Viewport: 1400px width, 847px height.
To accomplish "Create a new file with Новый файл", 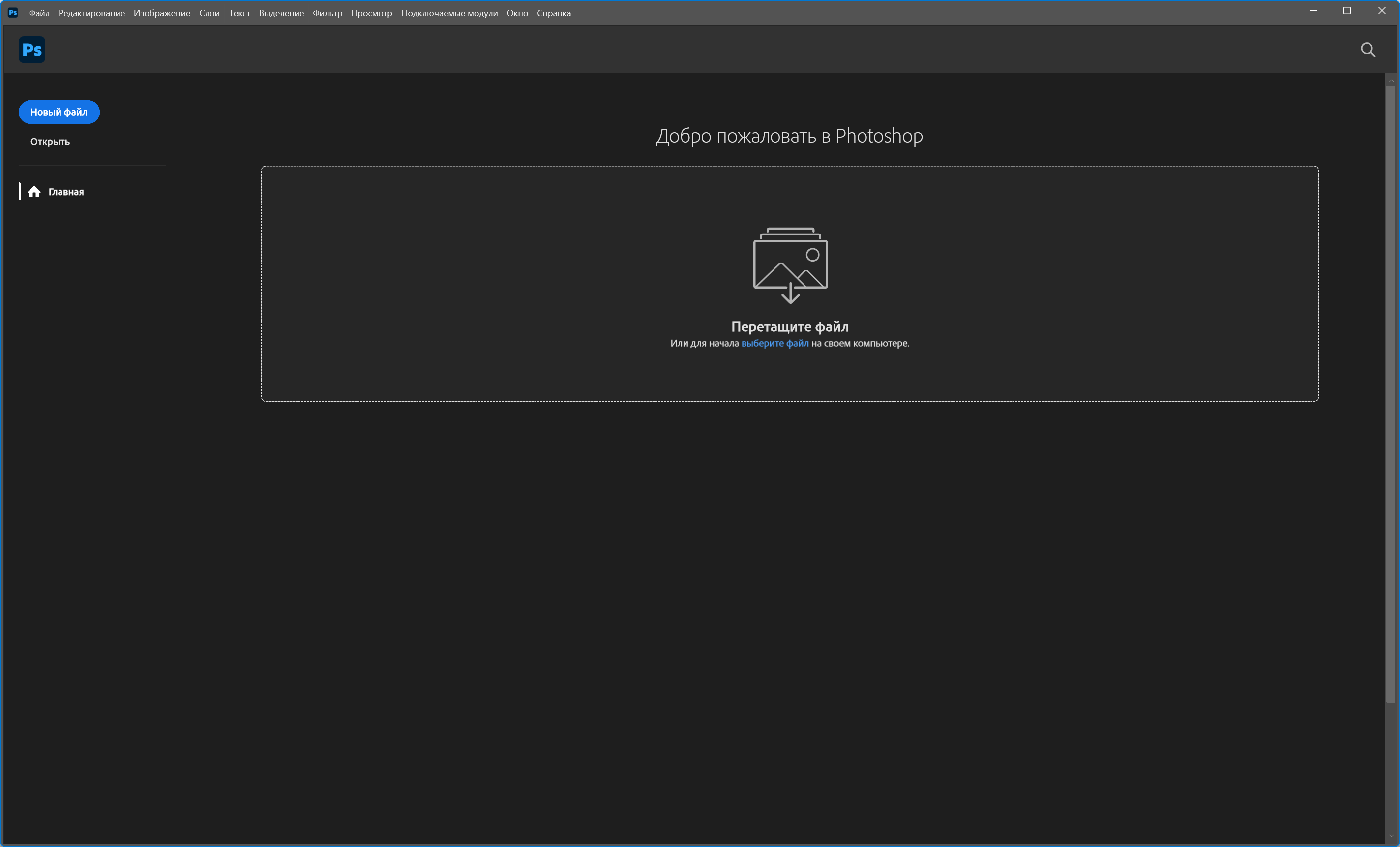I will [x=59, y=112].
